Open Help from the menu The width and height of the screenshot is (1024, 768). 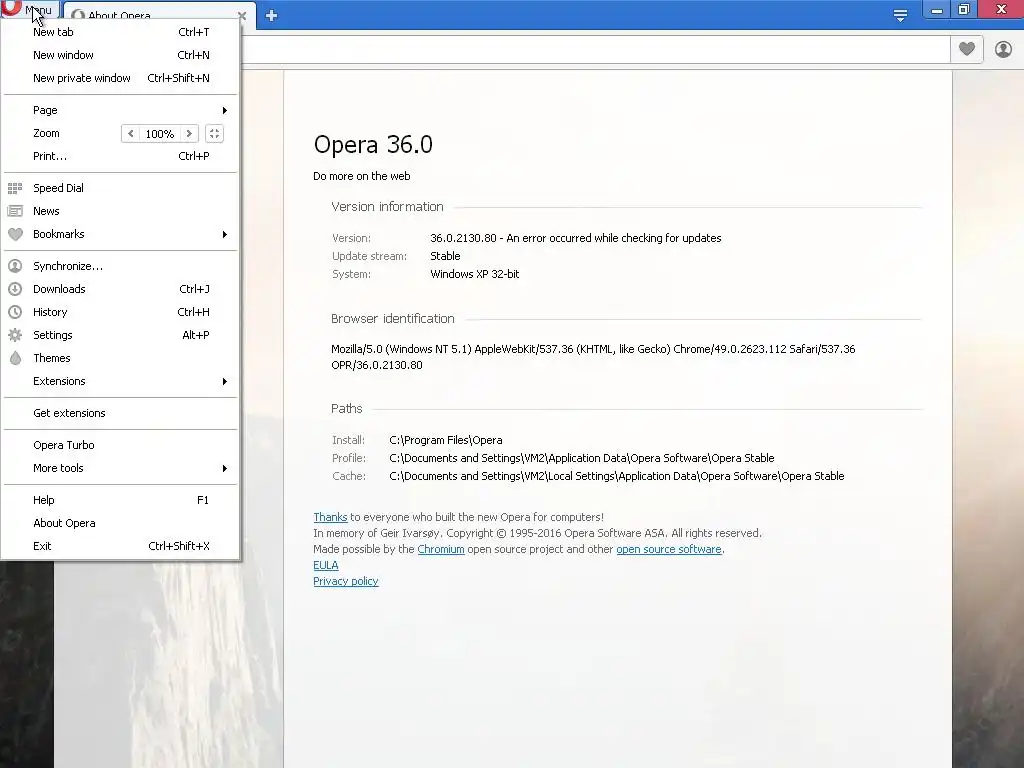coord(121,500)
